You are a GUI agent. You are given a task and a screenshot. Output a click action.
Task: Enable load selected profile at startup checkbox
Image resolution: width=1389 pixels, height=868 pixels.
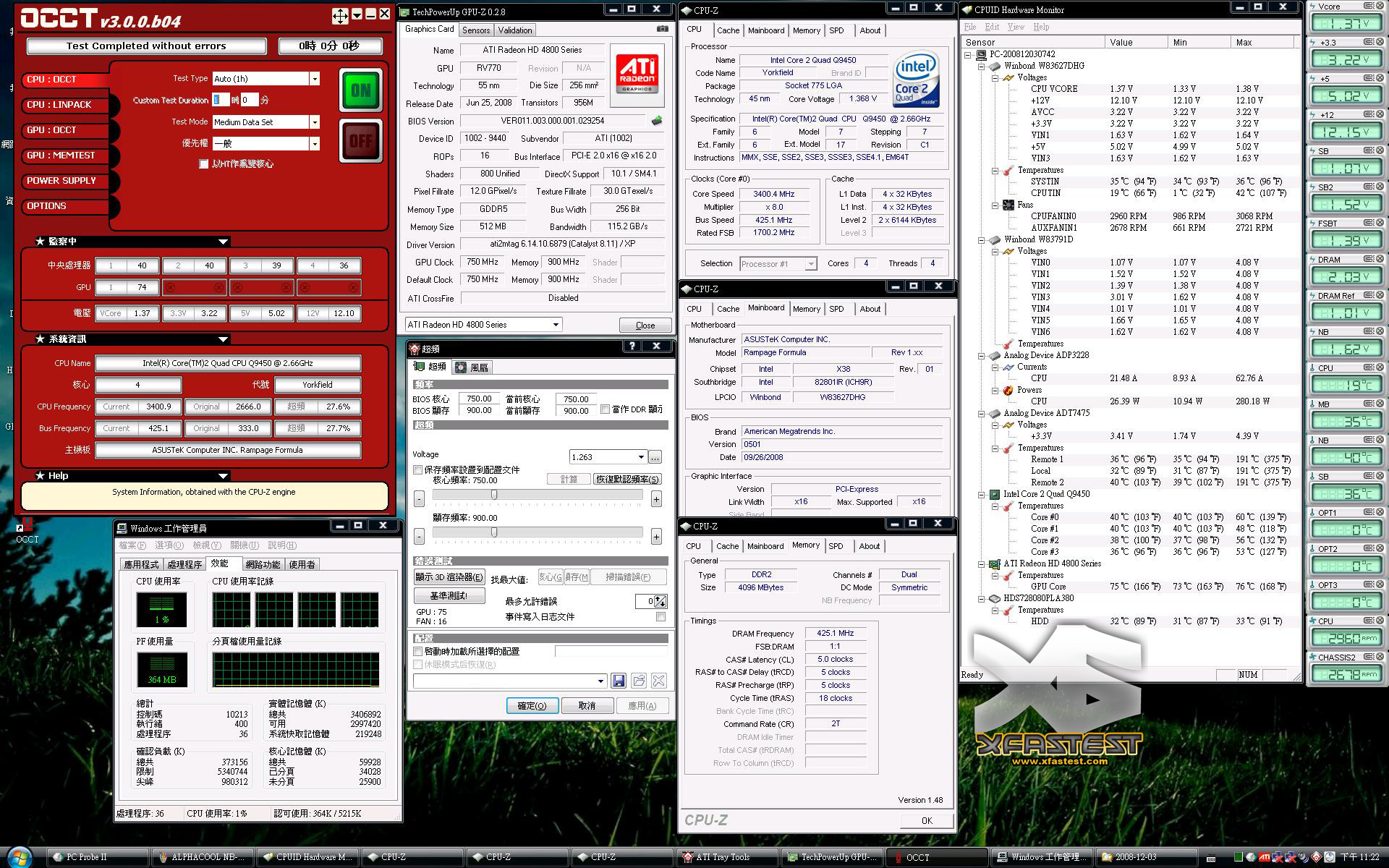pyautogui.click(x=418, y=651)
